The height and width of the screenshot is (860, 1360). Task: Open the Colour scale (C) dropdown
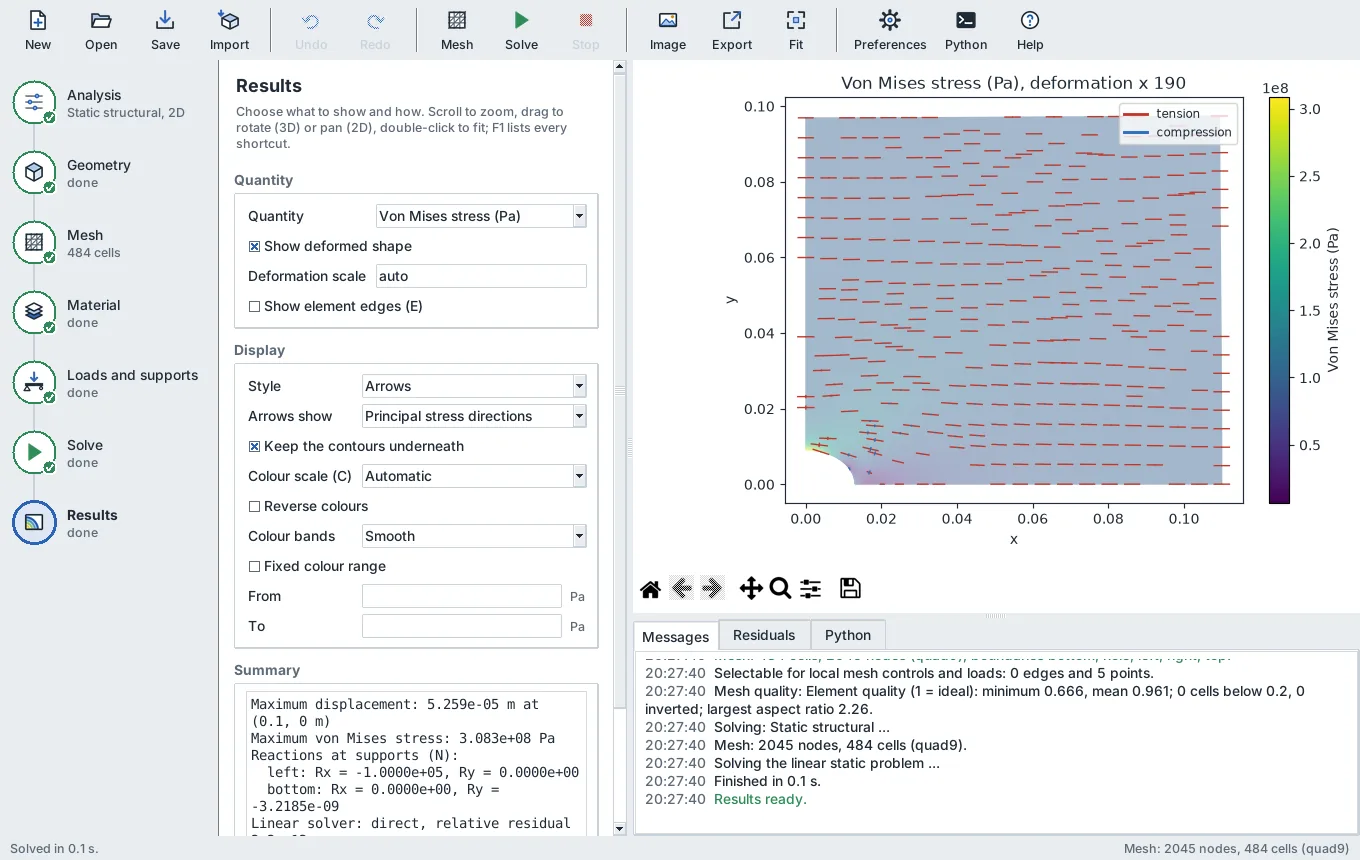click(474, 476)
